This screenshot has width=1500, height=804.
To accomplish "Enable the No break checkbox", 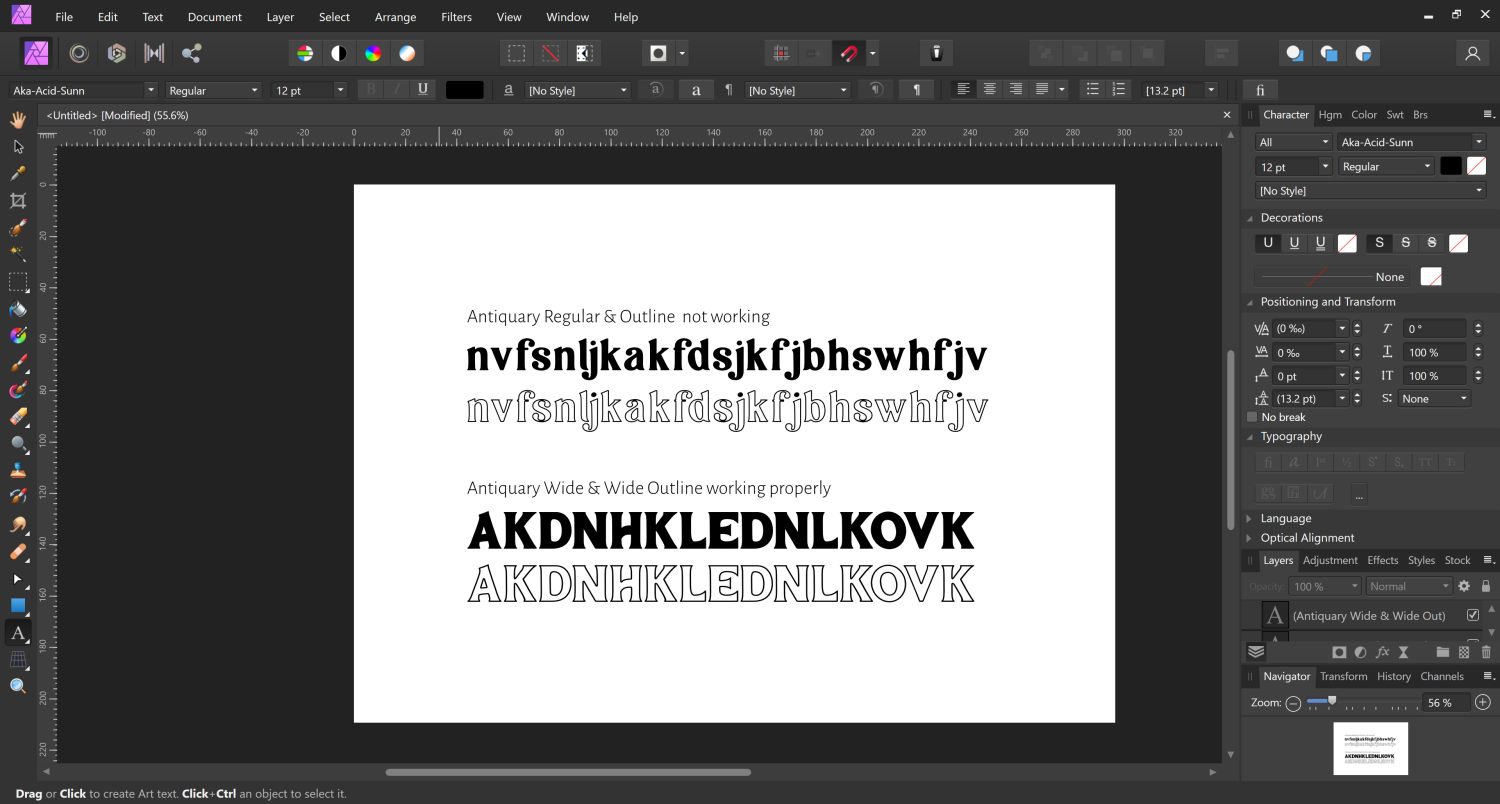I will pyautogui.click(x=1252, y=417).
